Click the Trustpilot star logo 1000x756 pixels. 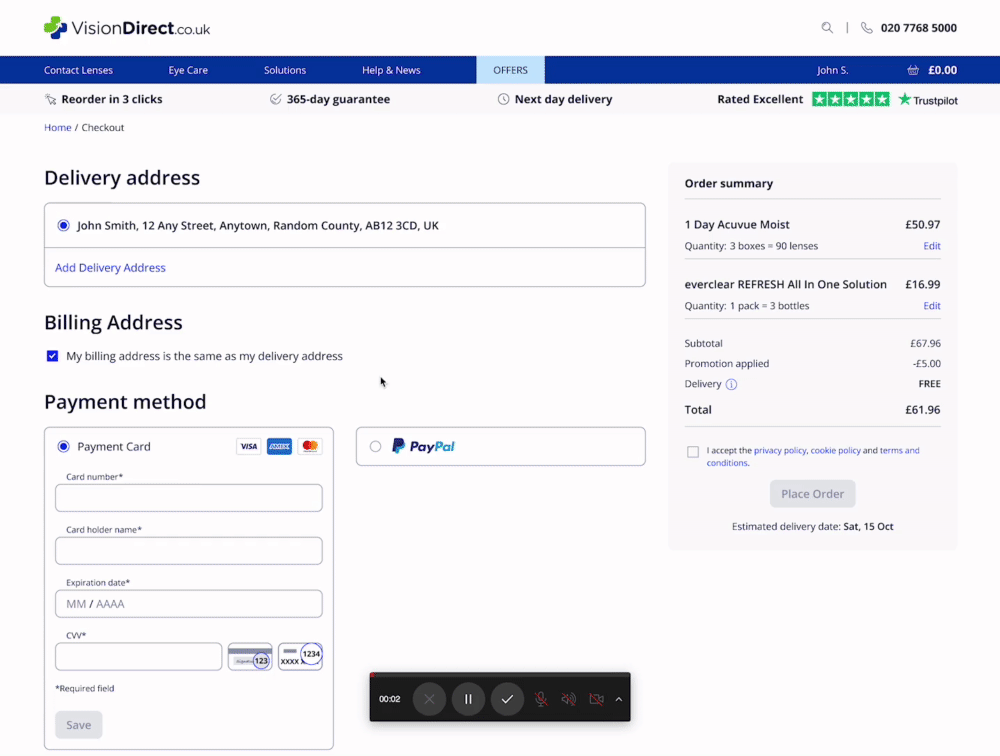(928, 100)
